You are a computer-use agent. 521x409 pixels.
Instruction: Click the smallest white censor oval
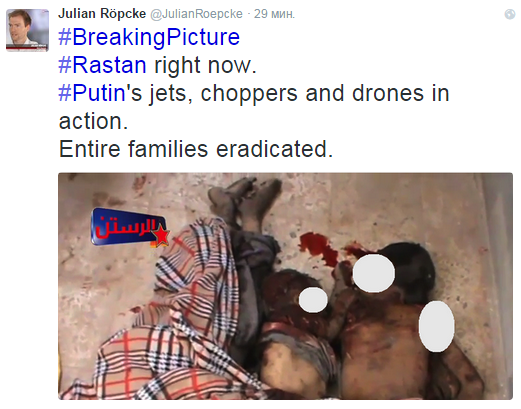(313, 300)
